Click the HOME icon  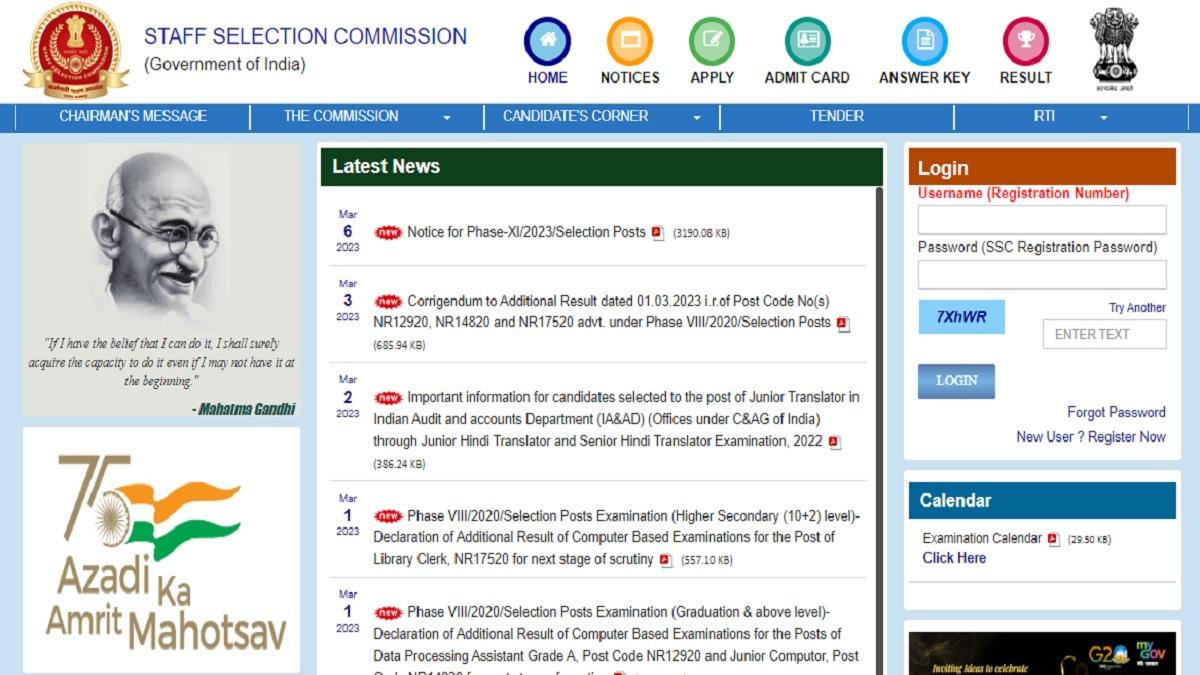pyautogui.click(x=546, y=42)
